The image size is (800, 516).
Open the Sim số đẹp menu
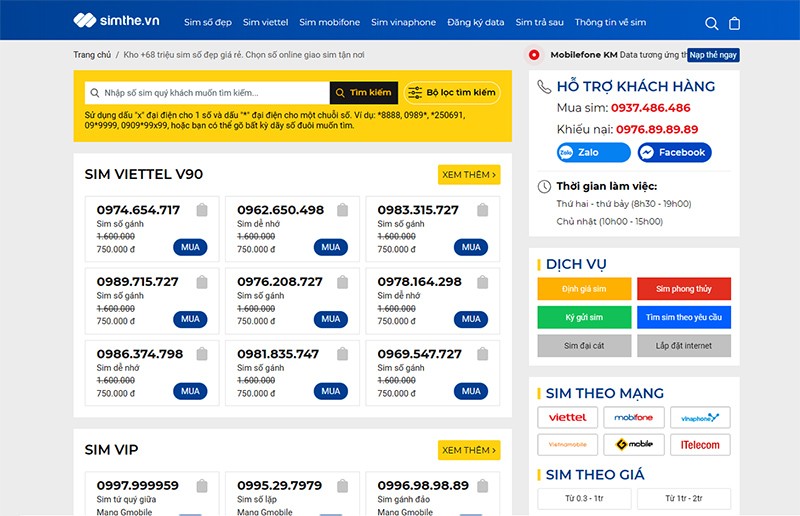pos(208,22)
